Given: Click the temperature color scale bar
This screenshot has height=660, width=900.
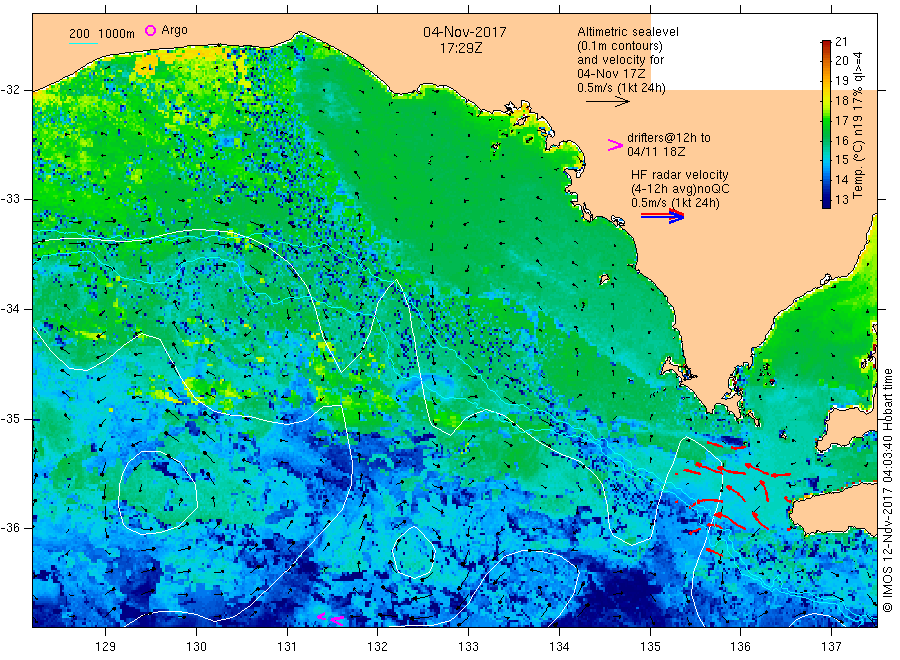Looking at the screenshot, I should point(826,124).
